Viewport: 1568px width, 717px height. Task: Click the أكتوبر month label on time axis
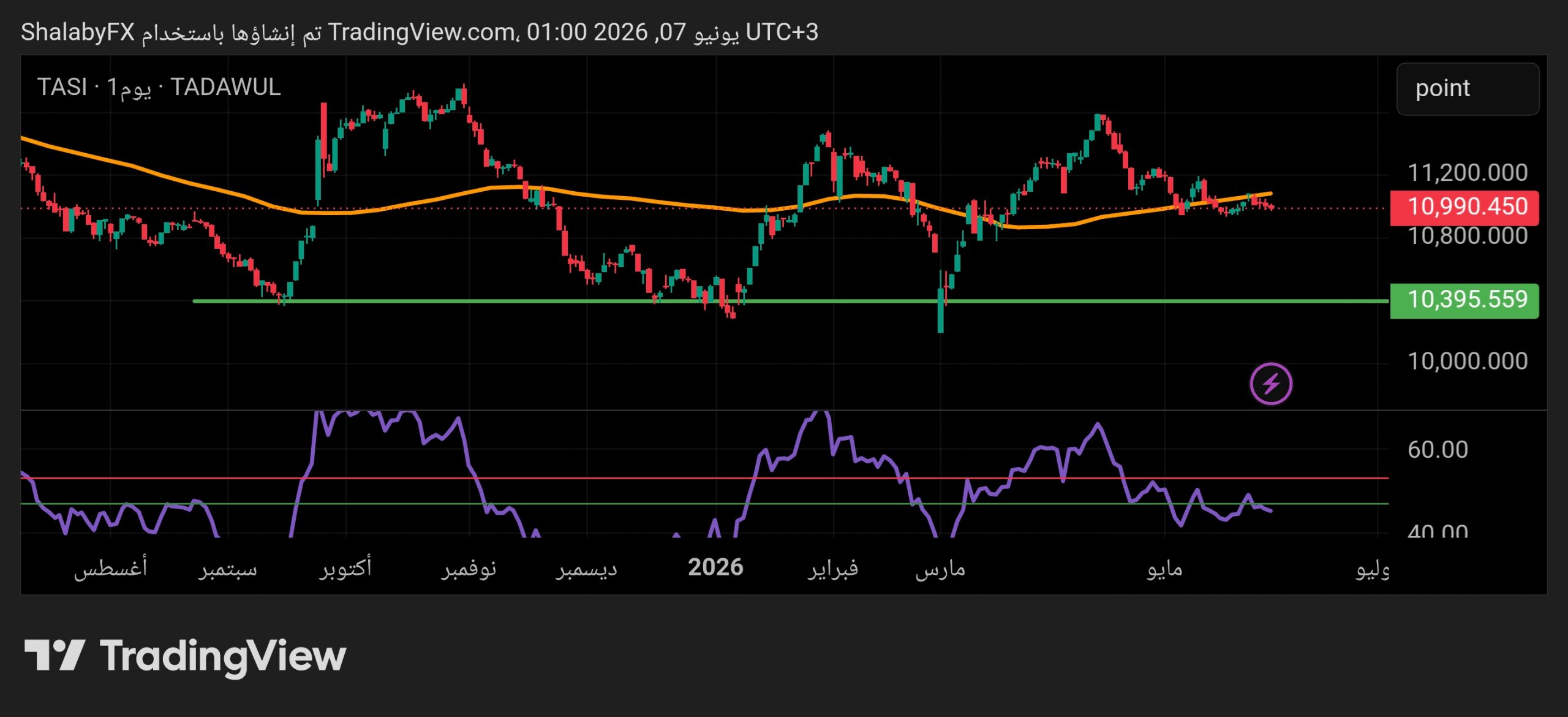click(x=345, y=567)
